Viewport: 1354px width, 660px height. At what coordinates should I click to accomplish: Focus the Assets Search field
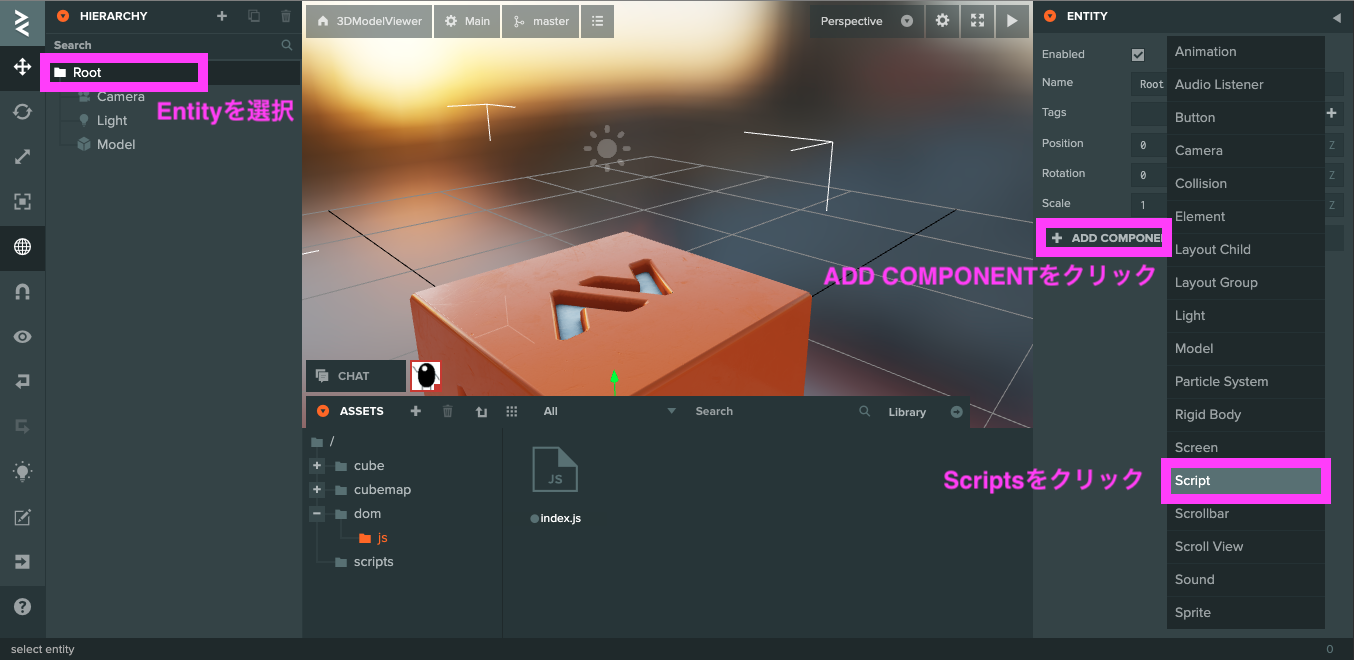tap(780, 411)
